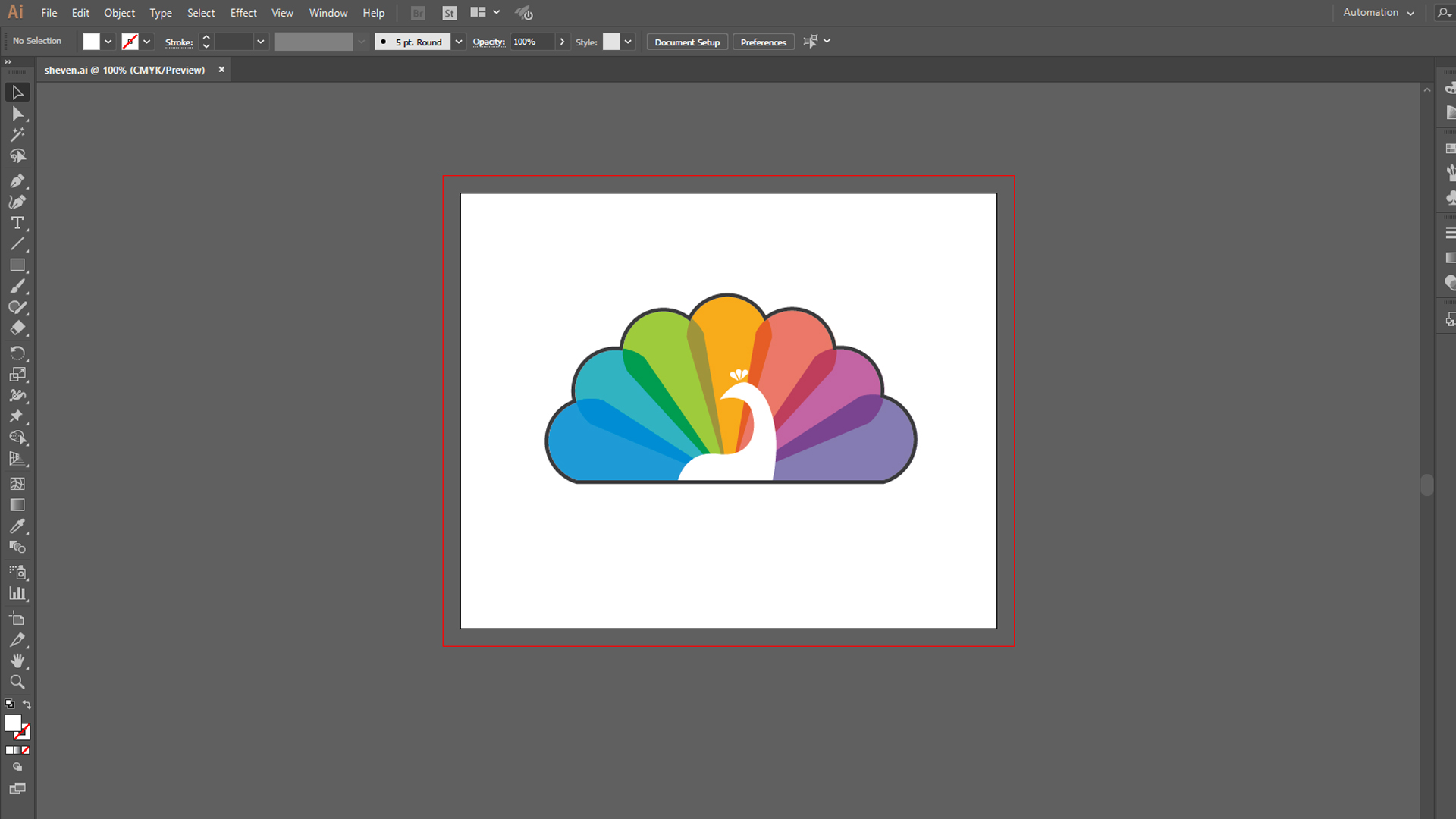The height and width of the screenshot is (819, 1456).
Task: Open stroke weight dropdown
Action: 260,42
